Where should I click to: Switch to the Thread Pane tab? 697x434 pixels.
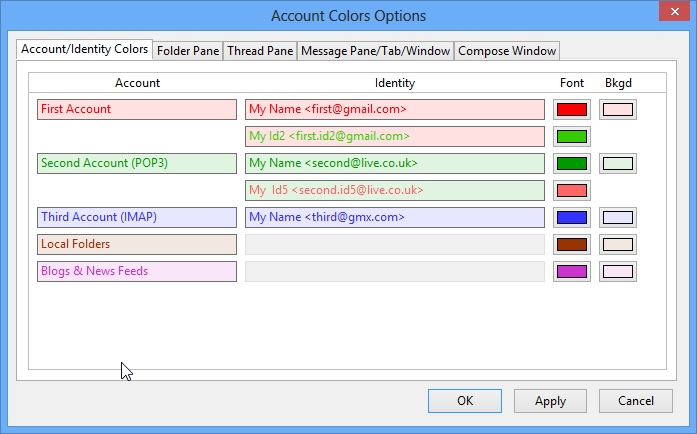(260, 51)
